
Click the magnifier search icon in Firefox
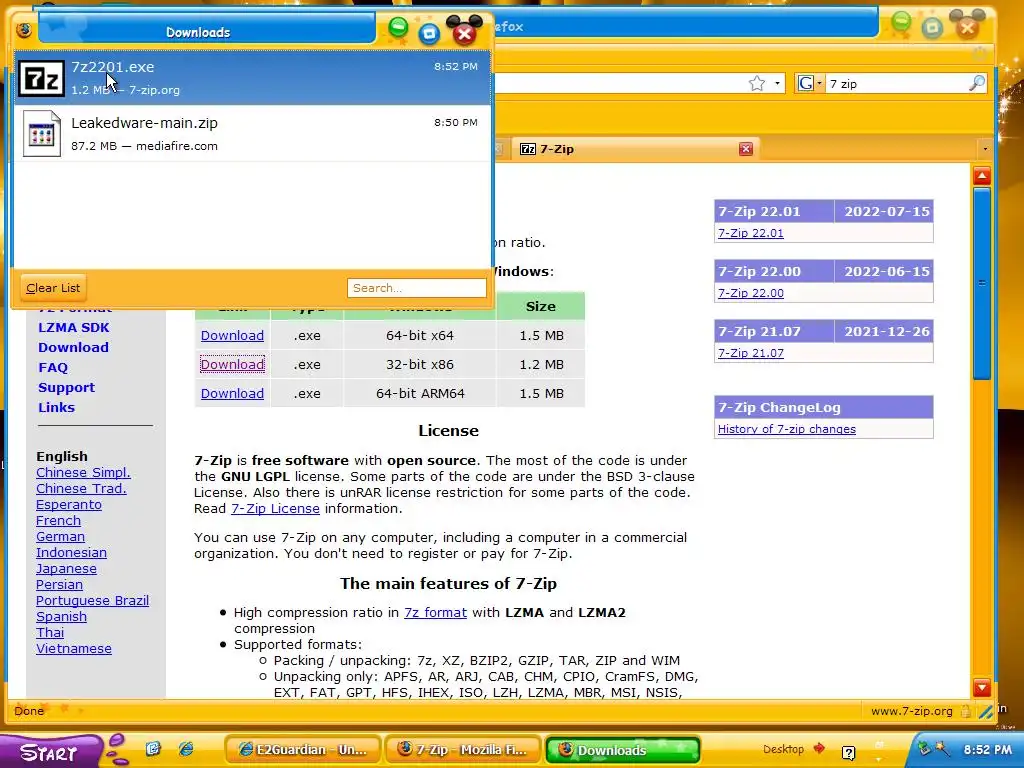tap(976, 83)
